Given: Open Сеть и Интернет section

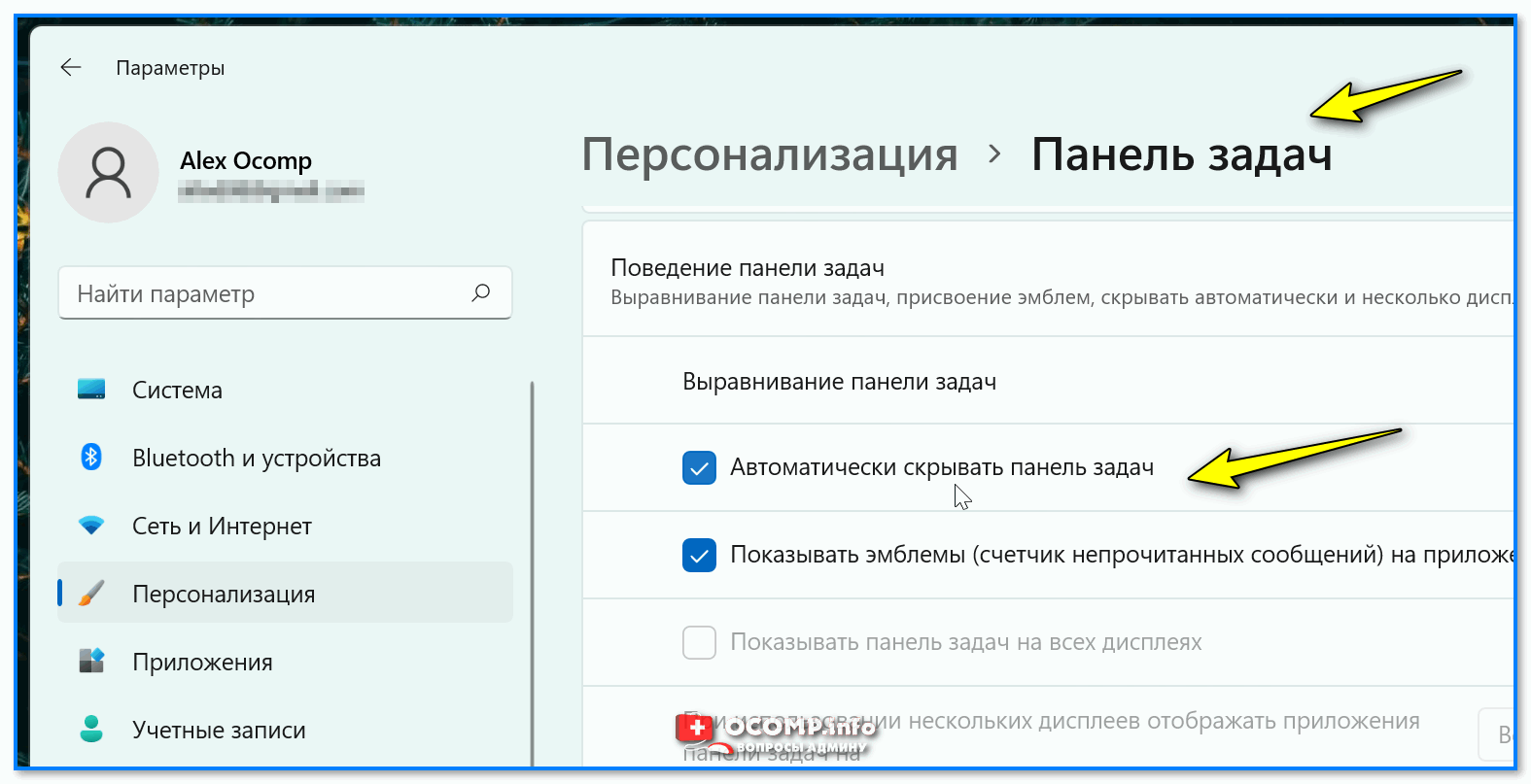Looking at the screenshot, I should [x=285, y=526].
